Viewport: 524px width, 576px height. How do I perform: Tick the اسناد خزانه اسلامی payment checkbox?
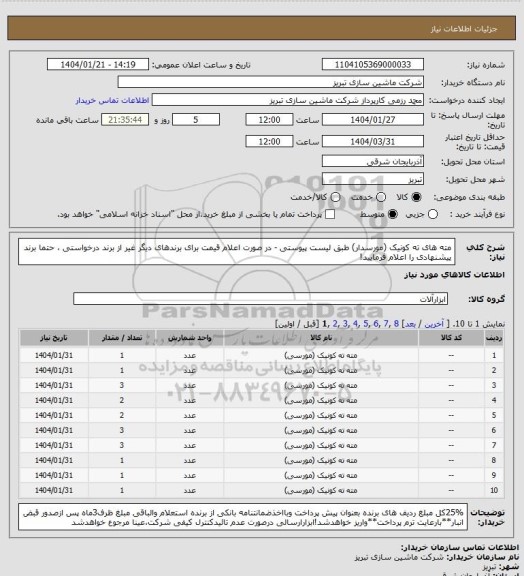pyautogui.click(x=330, y=214)
